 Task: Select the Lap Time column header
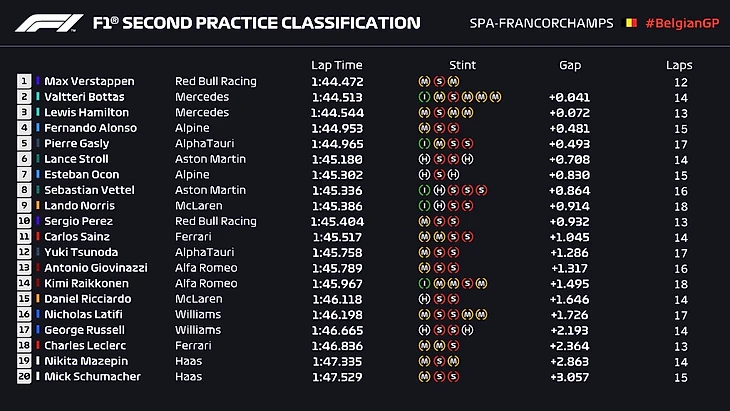[334, 65]
